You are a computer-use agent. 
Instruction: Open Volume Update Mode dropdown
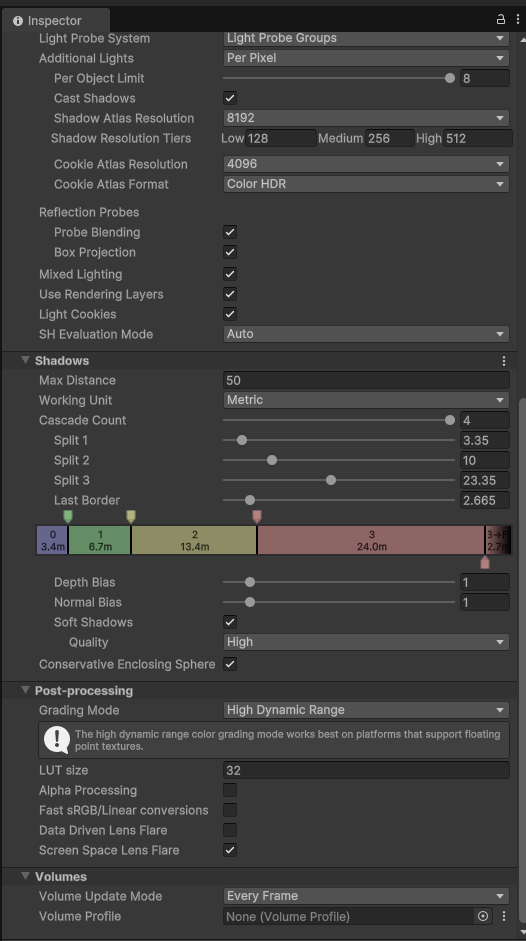(366, 896)
